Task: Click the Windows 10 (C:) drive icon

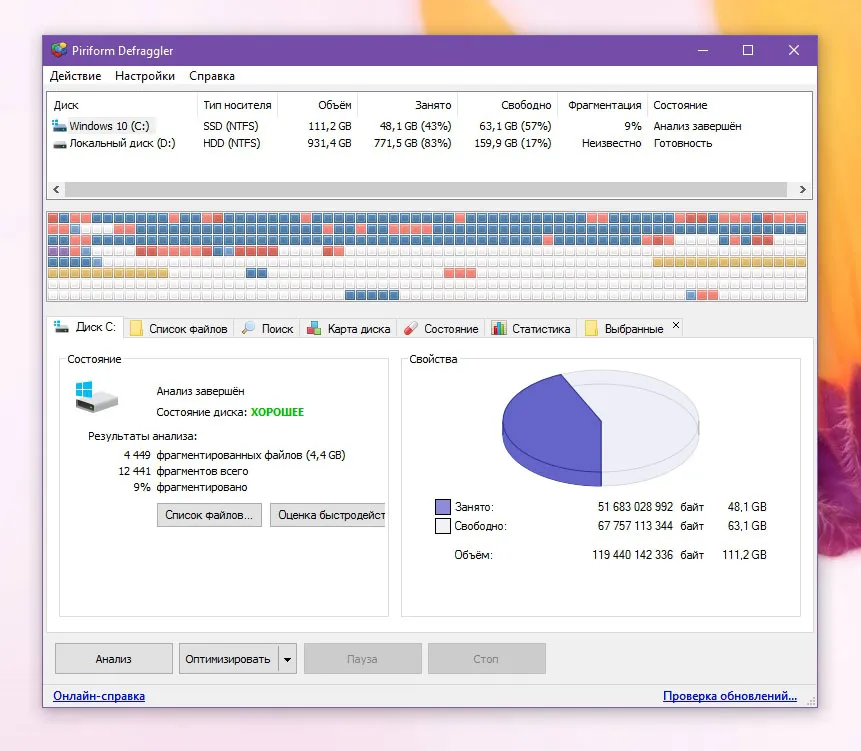Action: (59, 126)
